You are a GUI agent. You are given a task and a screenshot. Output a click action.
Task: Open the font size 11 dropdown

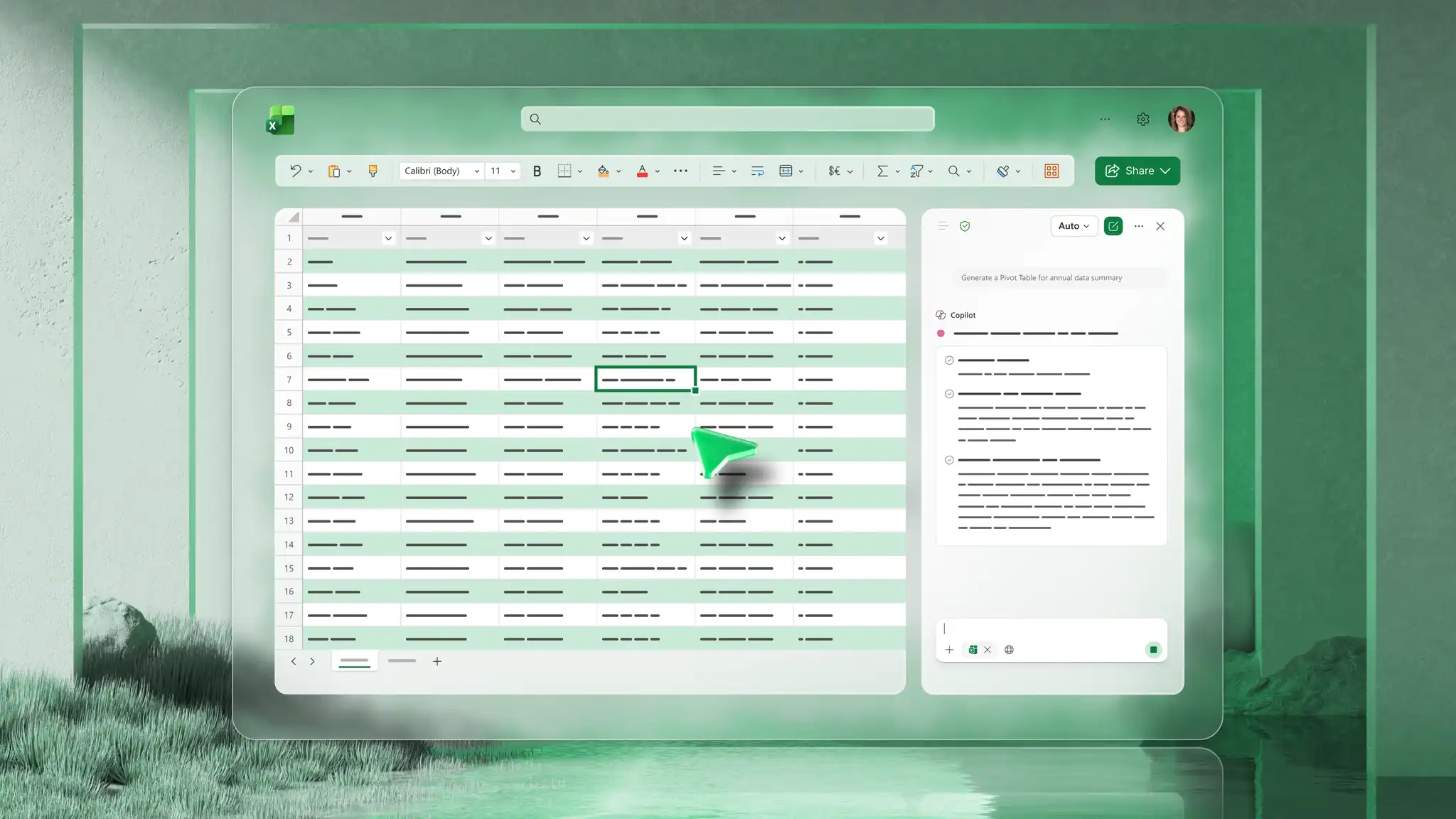click(503, 171)
